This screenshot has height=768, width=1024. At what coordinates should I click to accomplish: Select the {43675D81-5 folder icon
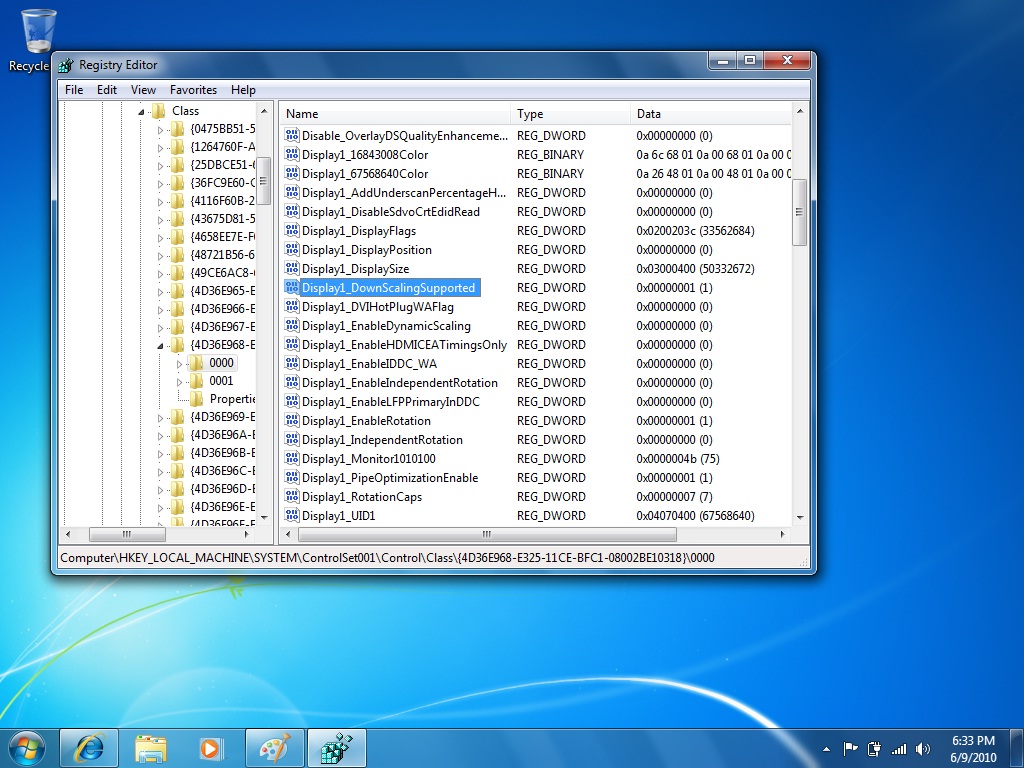tap(177, 219)
